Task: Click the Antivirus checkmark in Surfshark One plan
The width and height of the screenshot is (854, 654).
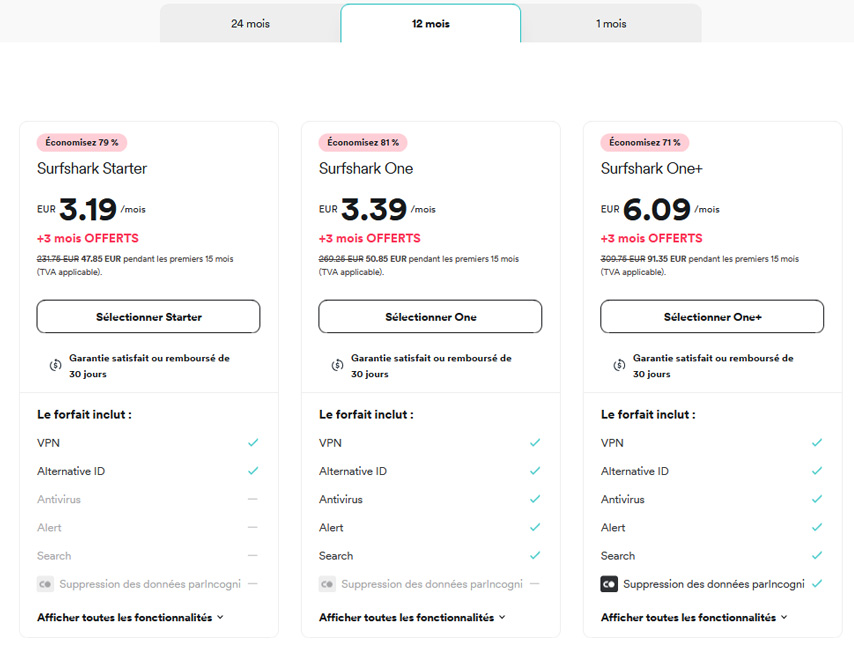Action: pos(535,499)
